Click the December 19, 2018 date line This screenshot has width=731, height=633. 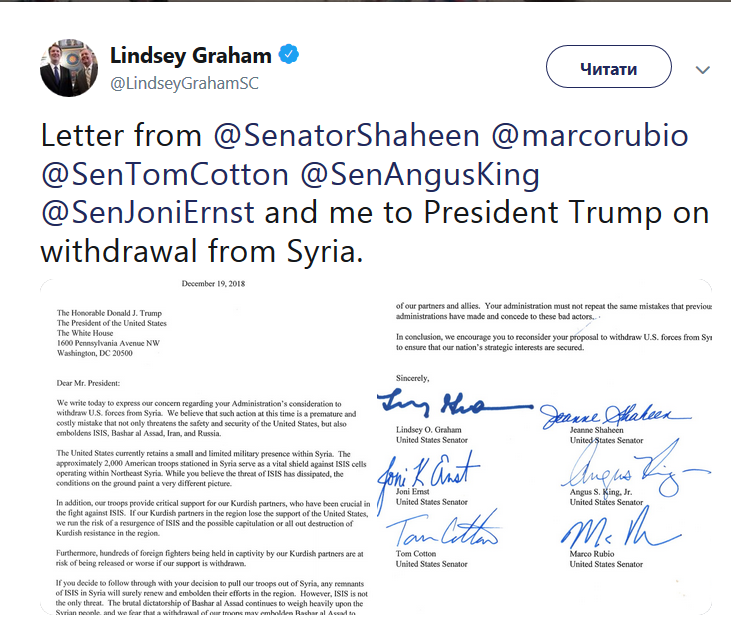click(215, 284)
